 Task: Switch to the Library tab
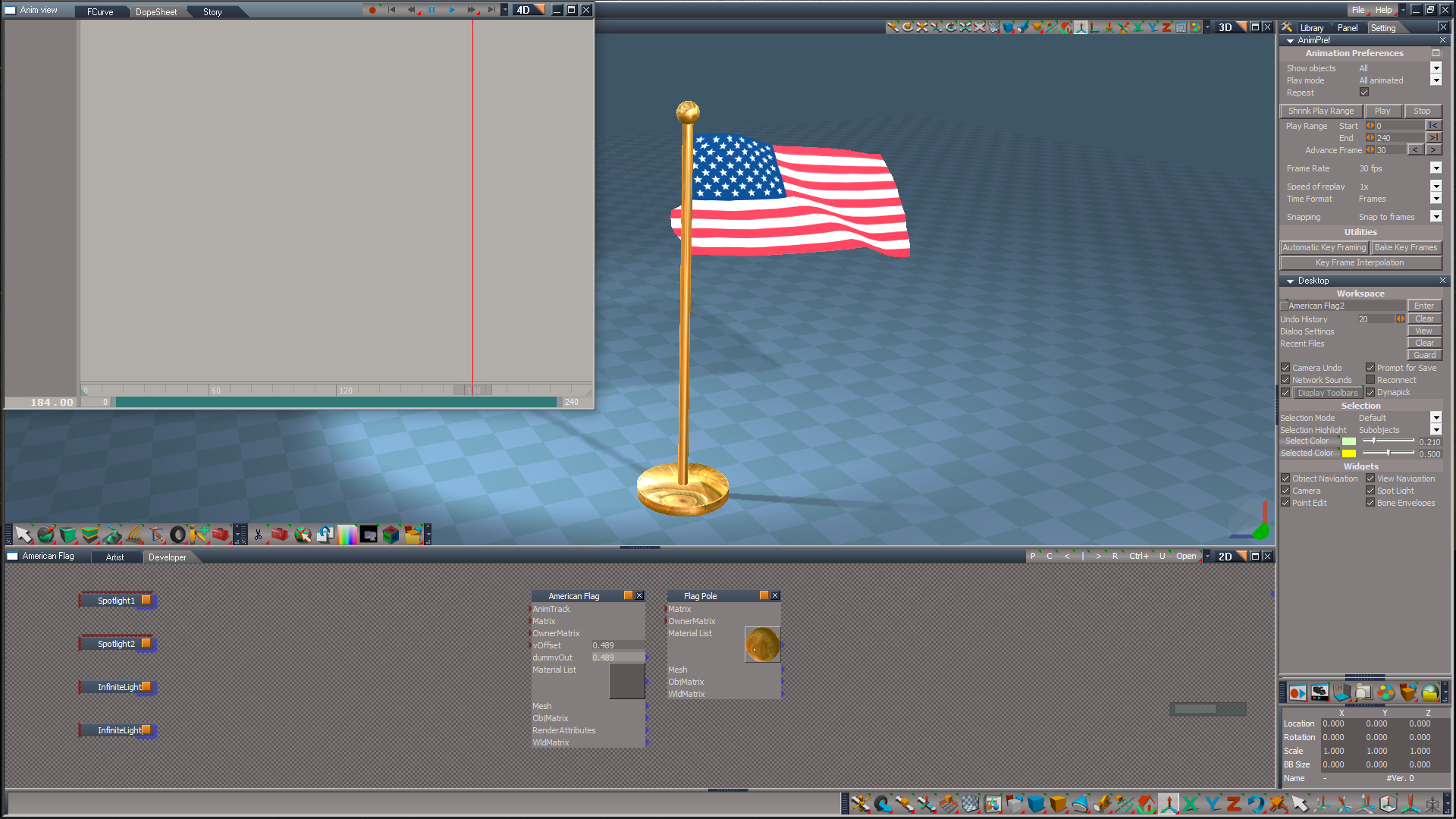coord(1312,28)
